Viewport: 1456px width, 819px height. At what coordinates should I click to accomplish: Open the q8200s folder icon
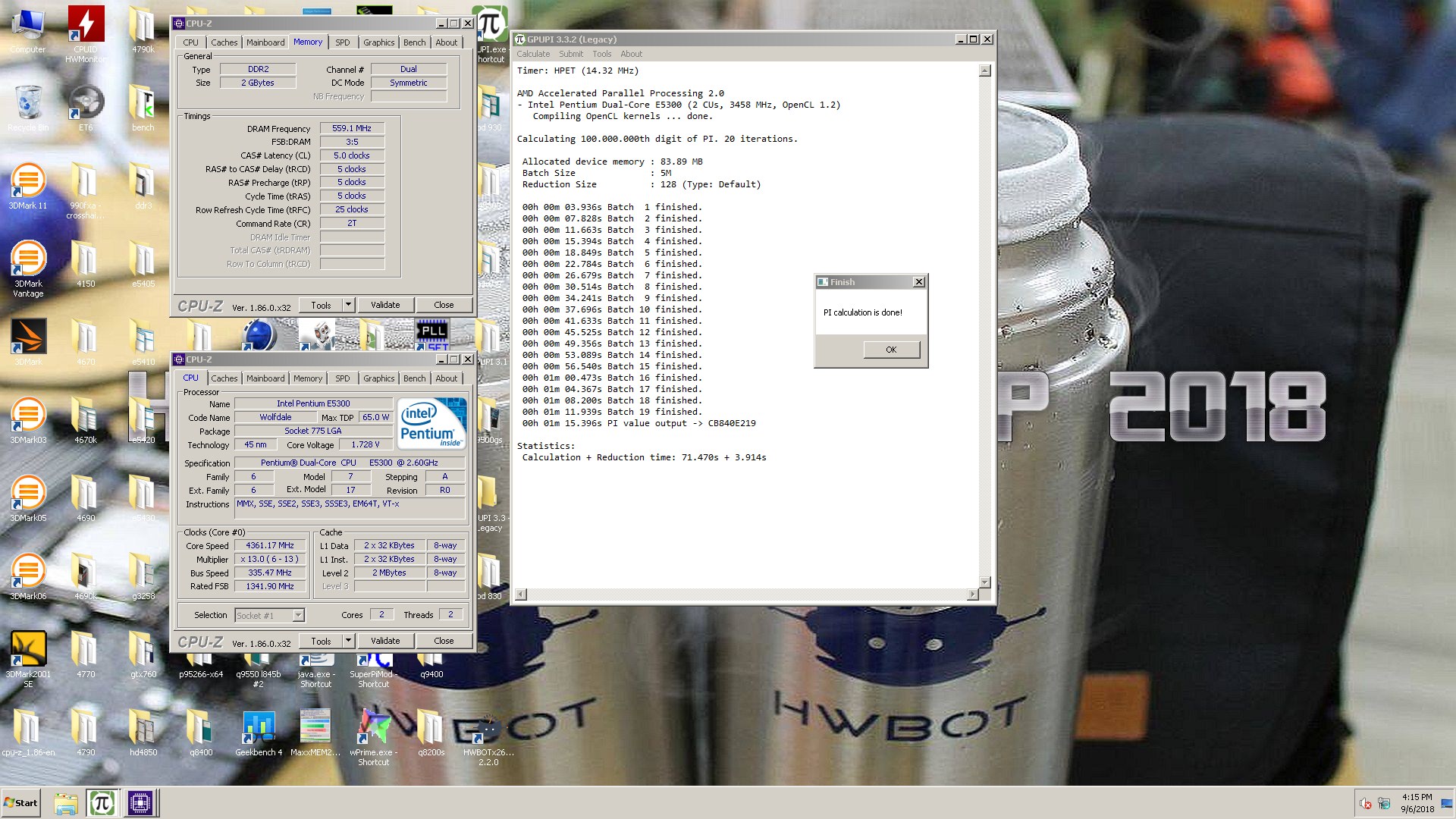click(x=431, y=733)
